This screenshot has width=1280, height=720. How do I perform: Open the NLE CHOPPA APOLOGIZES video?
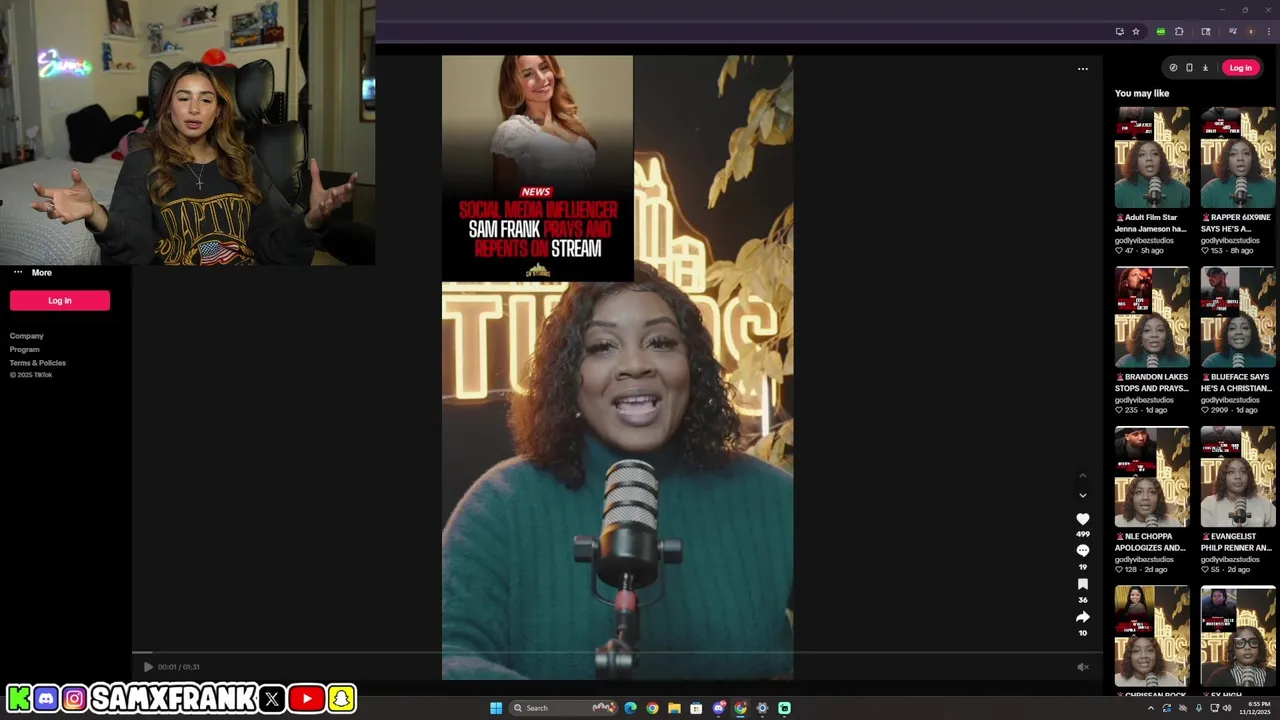click(1152, 477)
